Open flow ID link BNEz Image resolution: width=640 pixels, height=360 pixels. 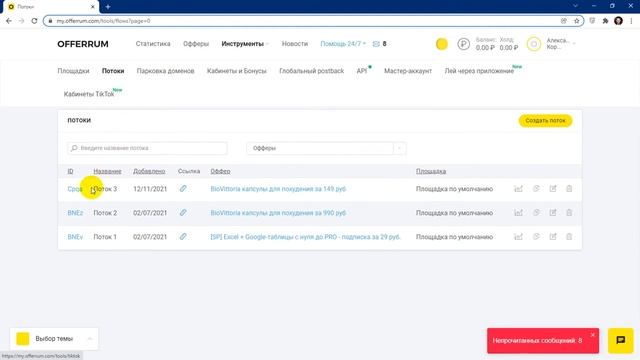[x=75, y=213]
